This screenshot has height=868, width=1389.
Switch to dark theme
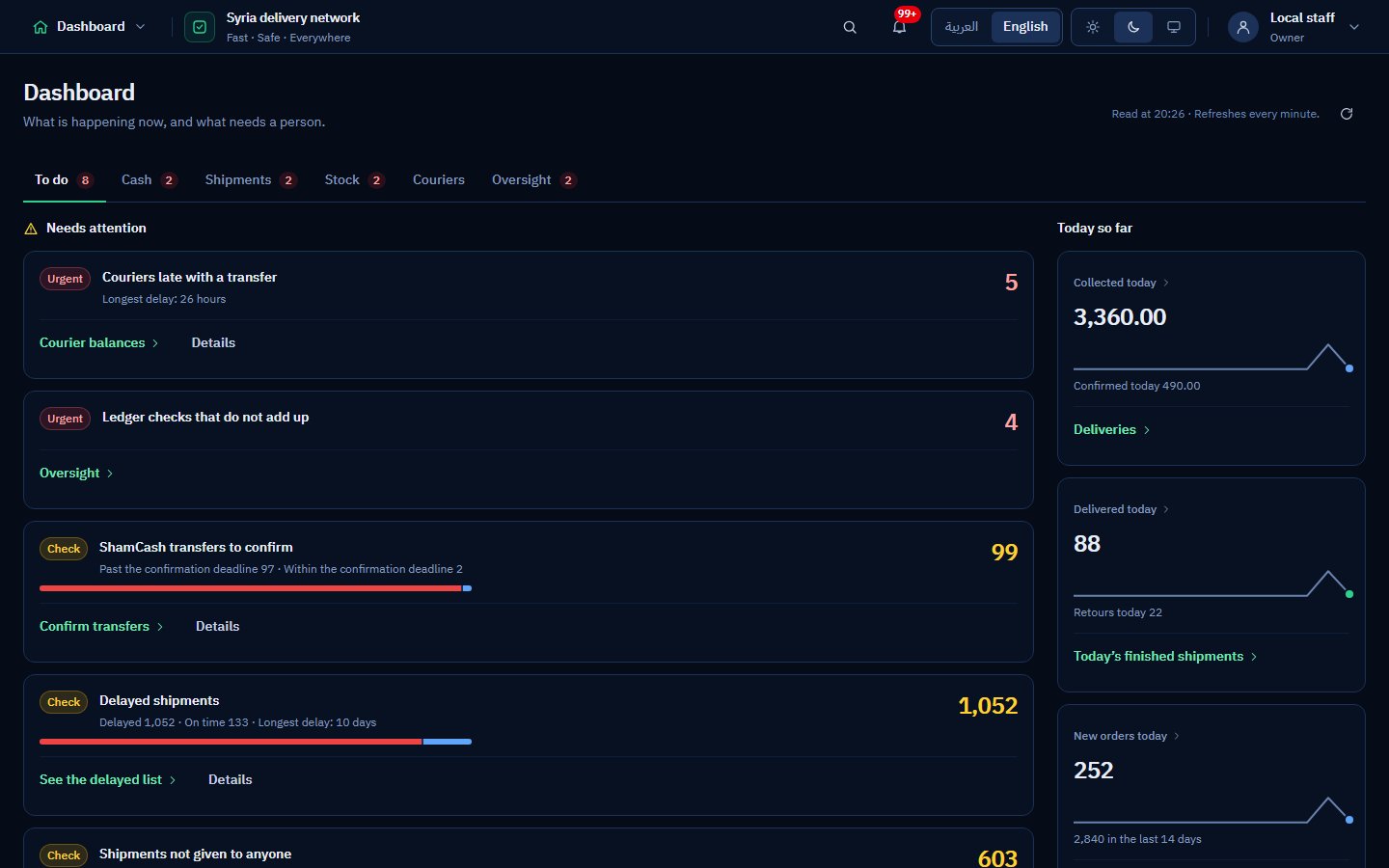coord(1133,27)
